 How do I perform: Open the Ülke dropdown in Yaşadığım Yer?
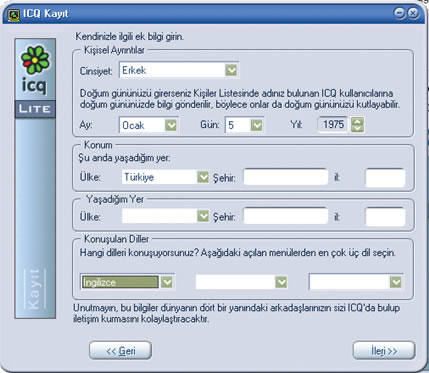165,216
